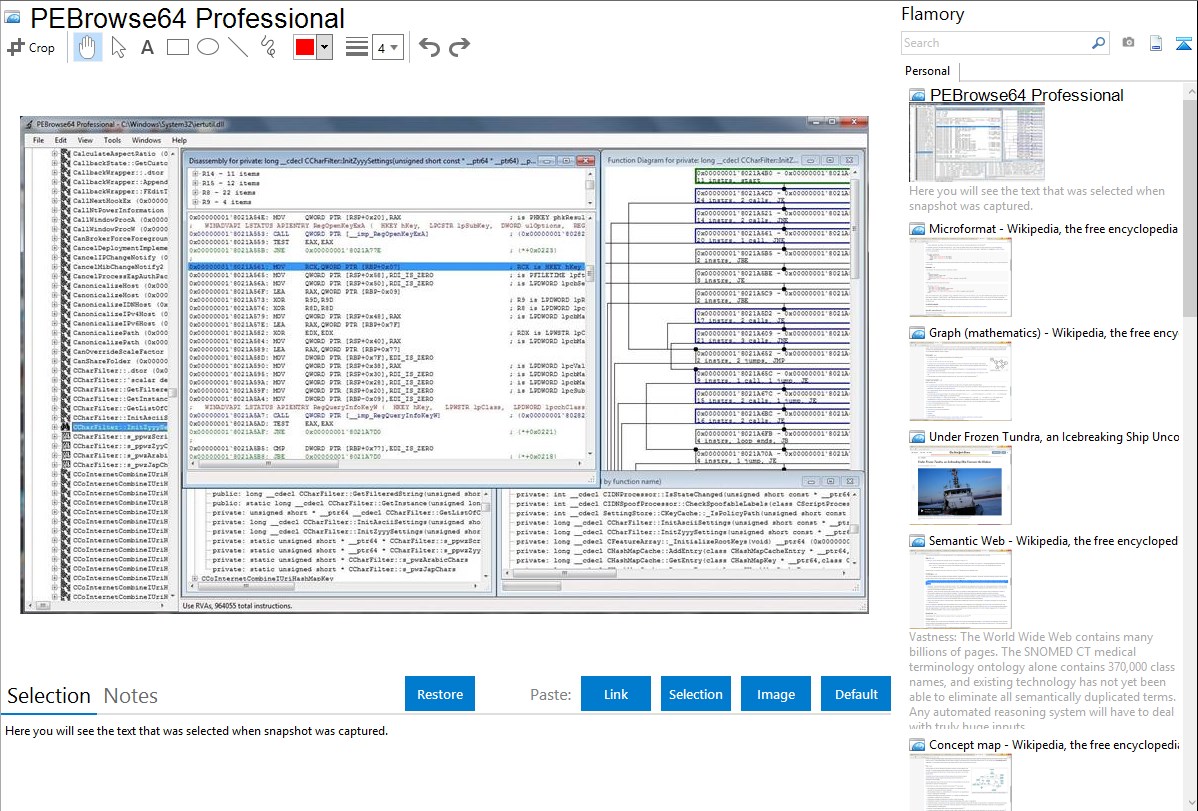This screenshot has width=1198, height=811.
Task: Open the line thickness dropdown
Action: coord(388,47)
